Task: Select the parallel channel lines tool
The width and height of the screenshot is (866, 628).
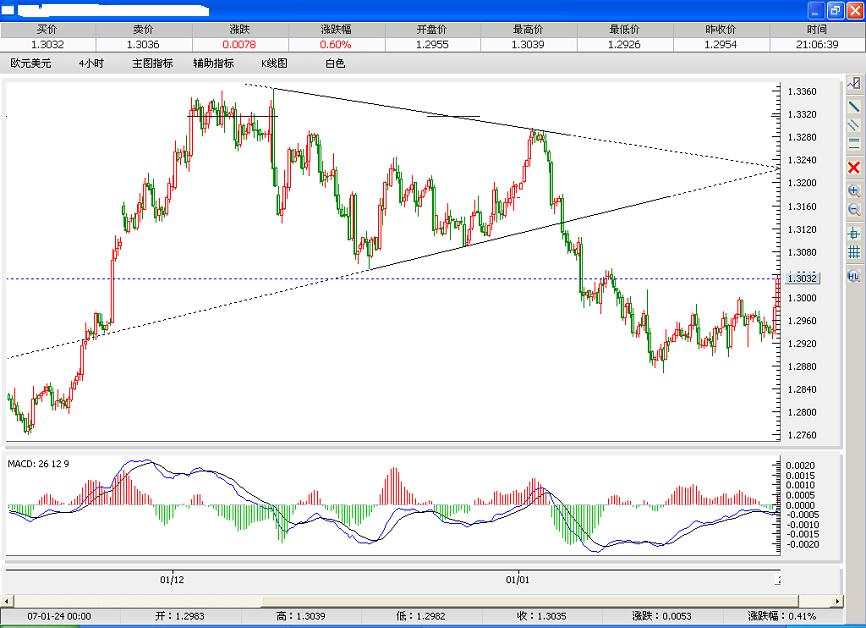Action: tap(854, 125)
